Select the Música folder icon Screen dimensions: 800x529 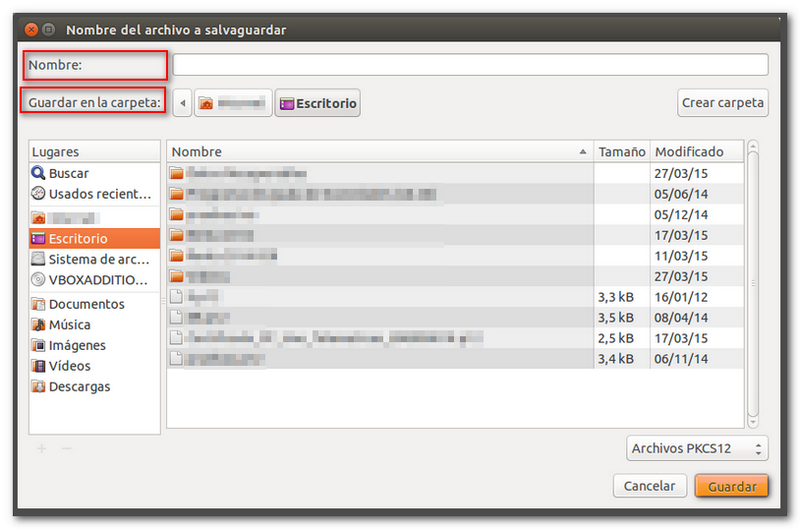[x=39, y=325]
